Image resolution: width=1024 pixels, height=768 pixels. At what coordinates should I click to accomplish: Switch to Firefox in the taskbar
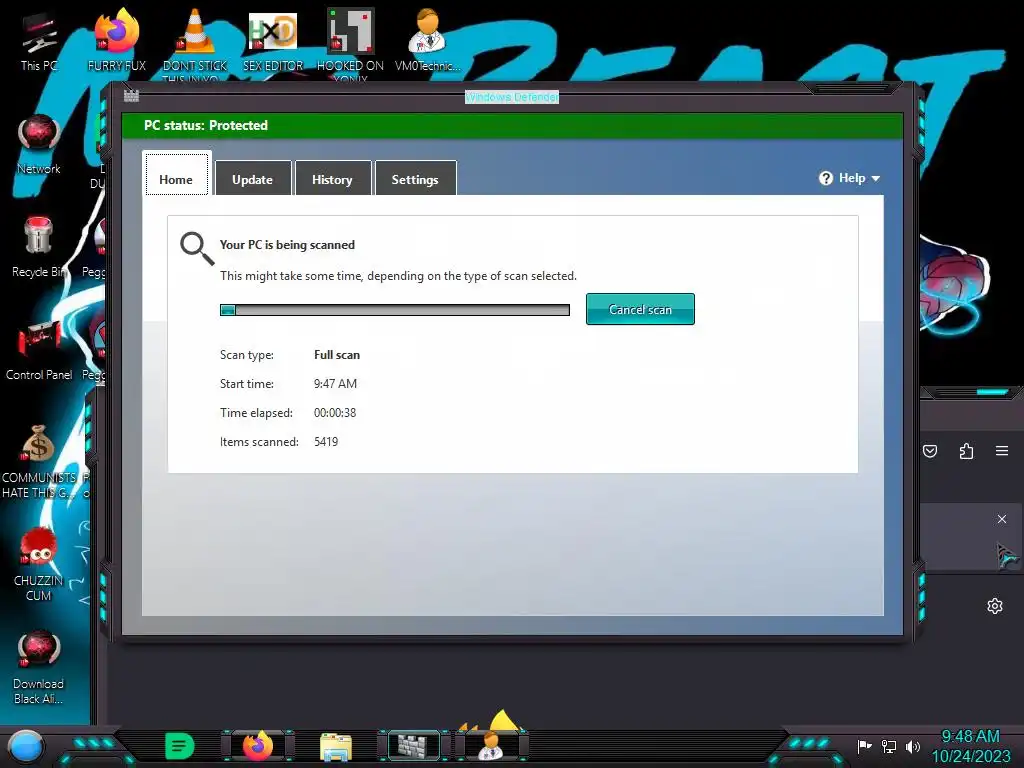[258, 746]
